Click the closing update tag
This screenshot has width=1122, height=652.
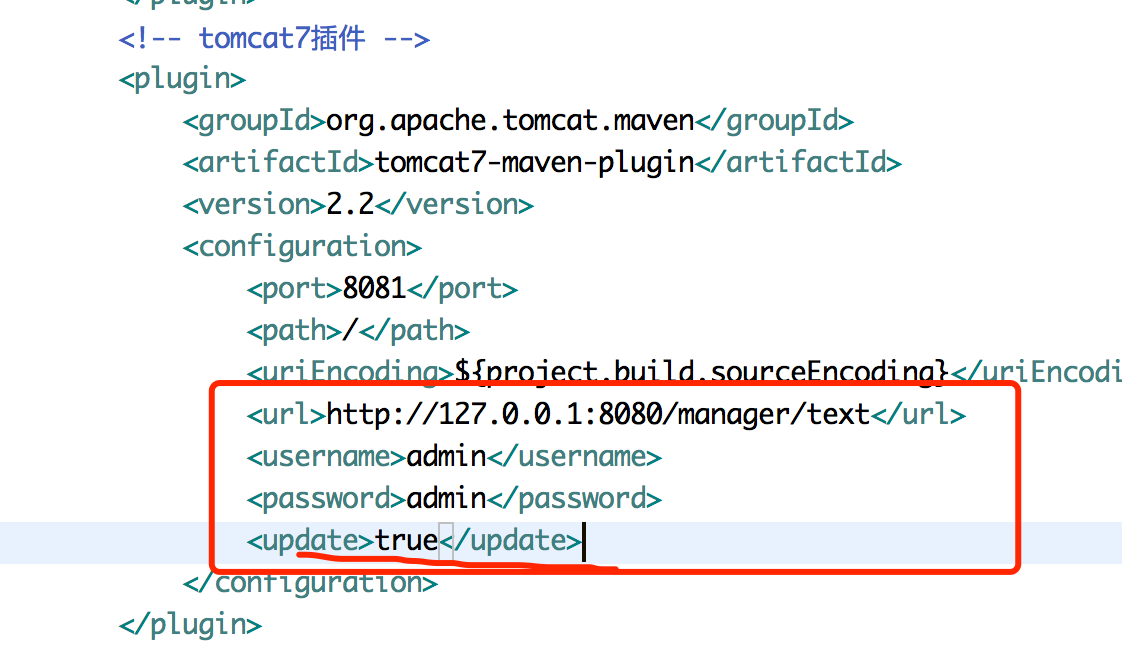[512, 541]
